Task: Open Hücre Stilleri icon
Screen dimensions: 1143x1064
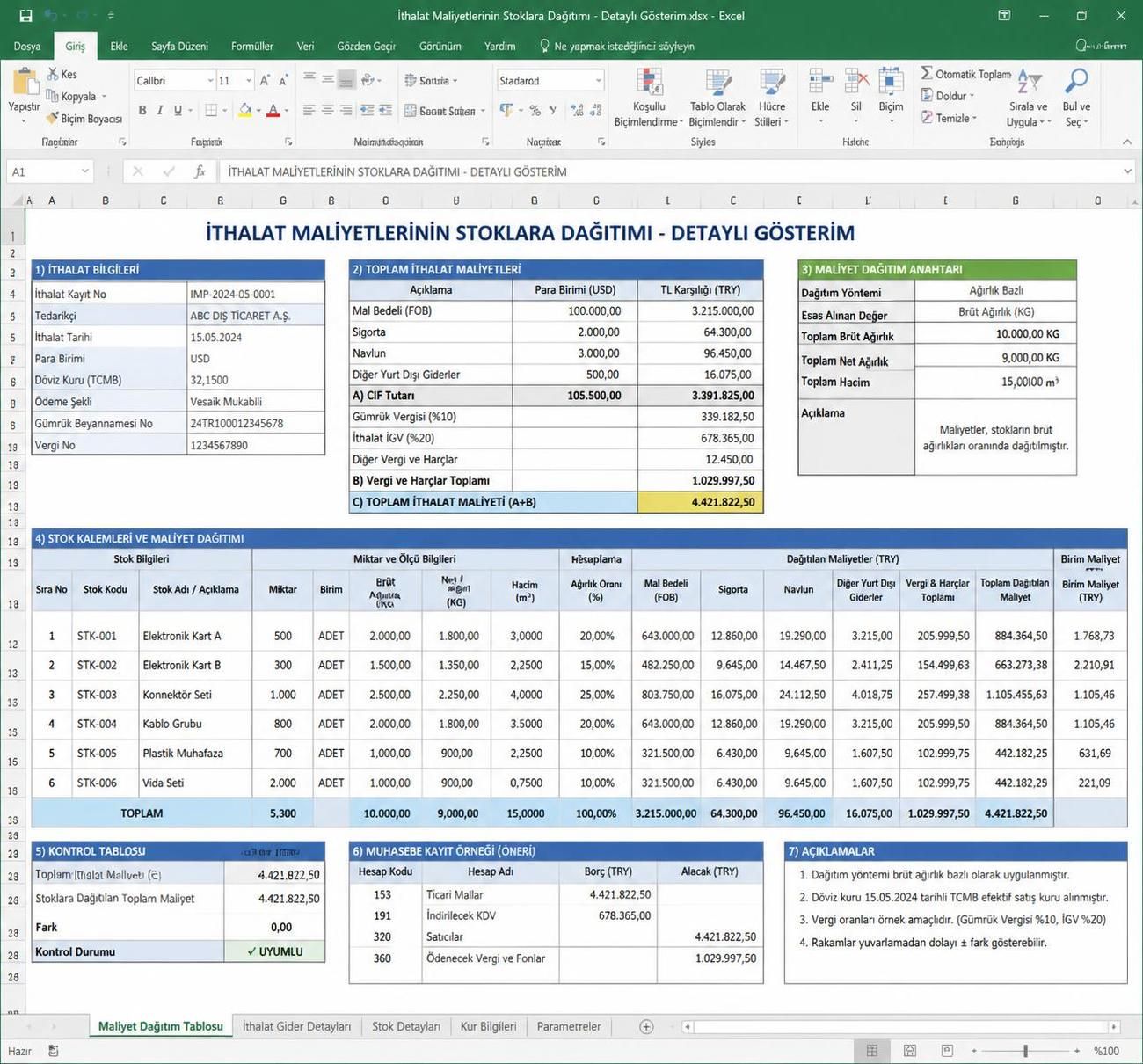Action: (772, 83)
